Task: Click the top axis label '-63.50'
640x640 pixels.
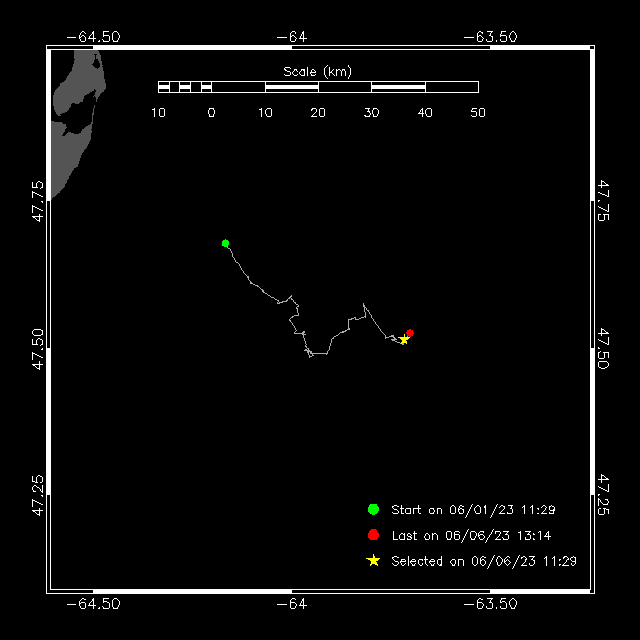Action: click(490, 37)
